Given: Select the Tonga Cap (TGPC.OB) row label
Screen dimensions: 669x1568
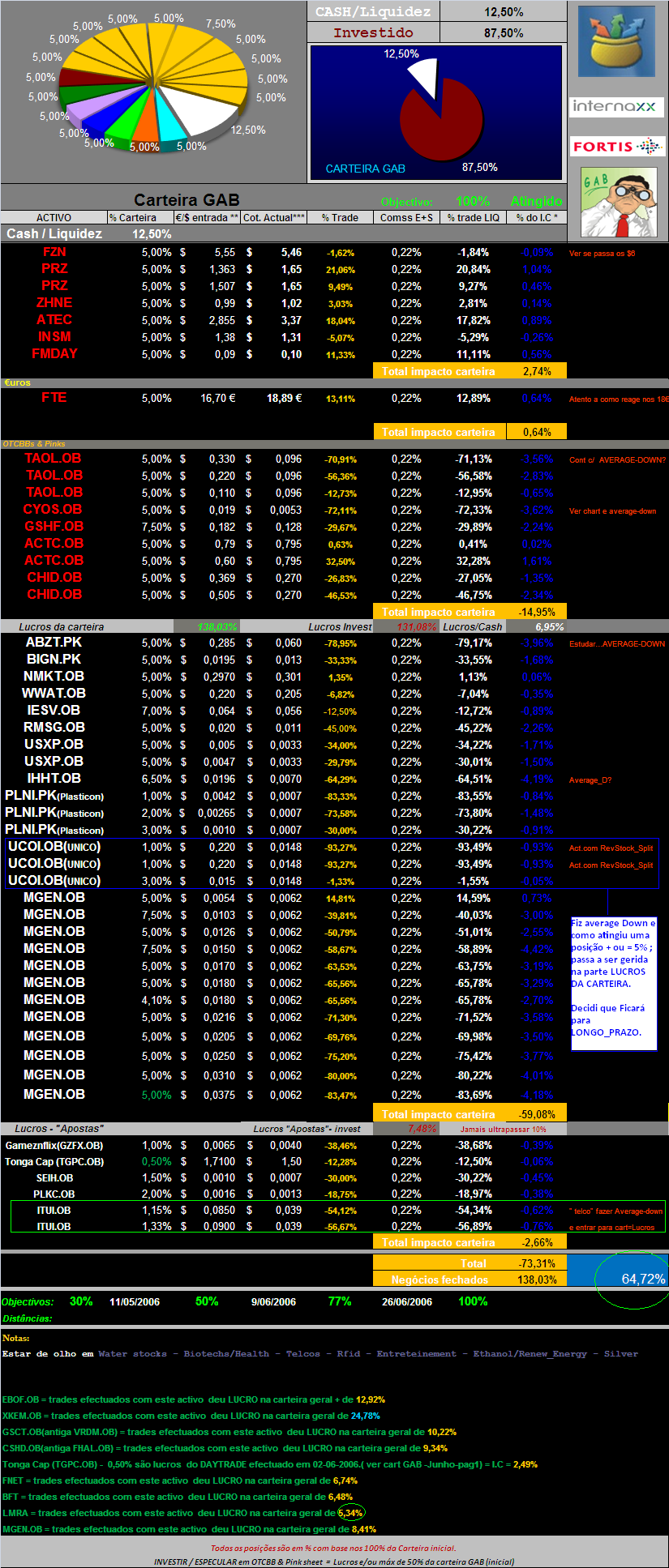Looking at the screenshot, I should point(54,1162).
